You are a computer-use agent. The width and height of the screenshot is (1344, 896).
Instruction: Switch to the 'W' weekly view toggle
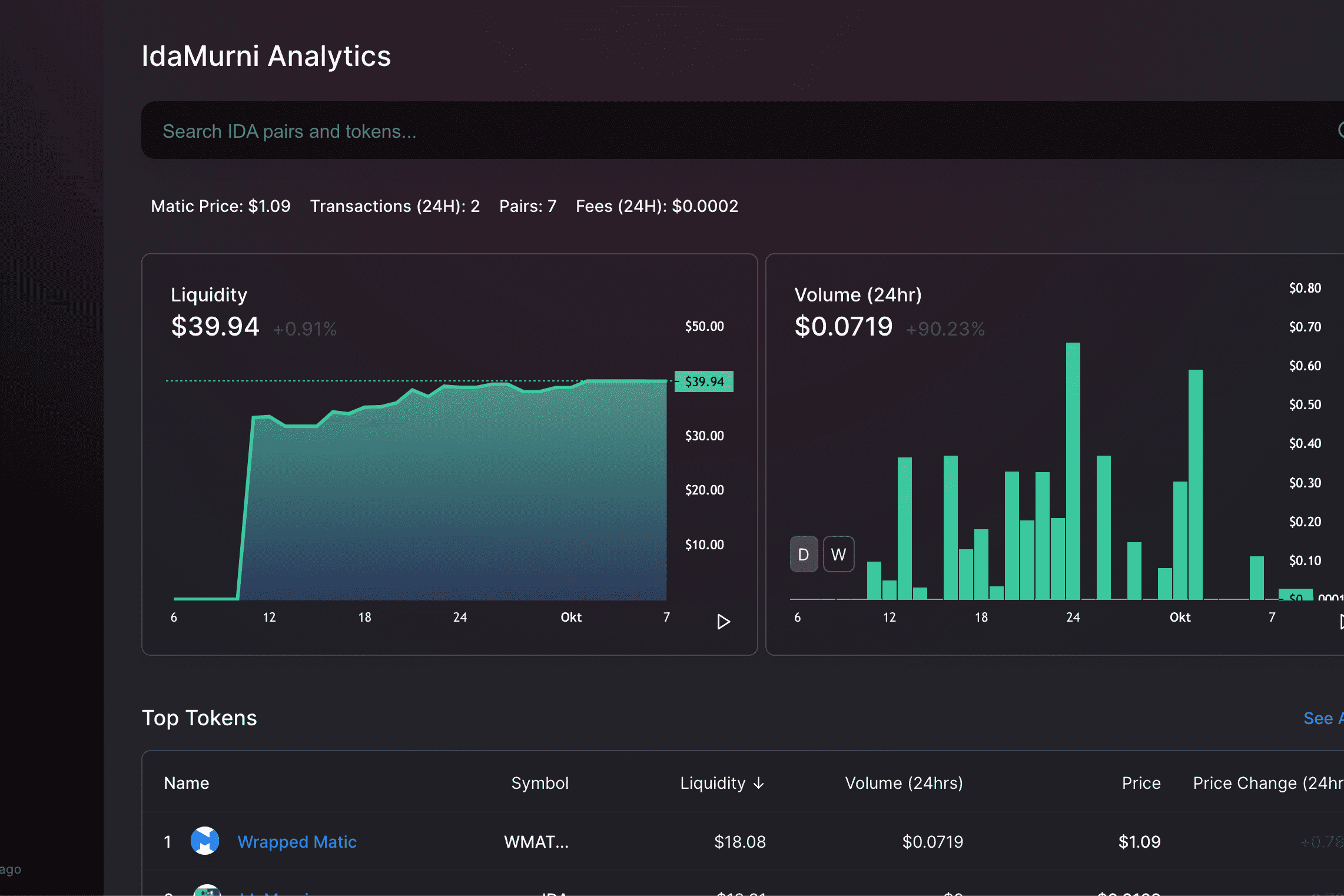click(x=838, y=553)
